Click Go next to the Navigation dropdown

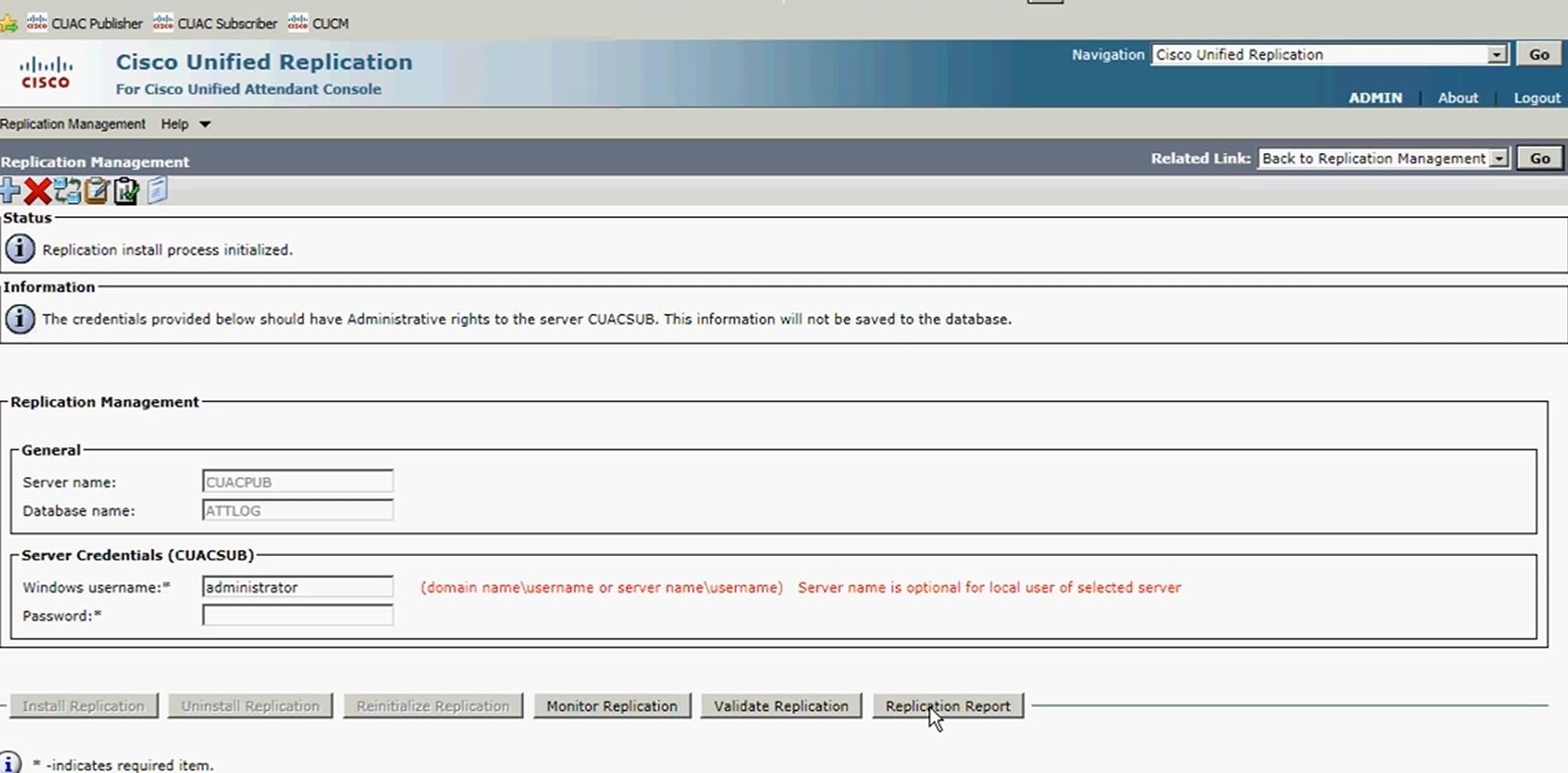(1539, 54)
